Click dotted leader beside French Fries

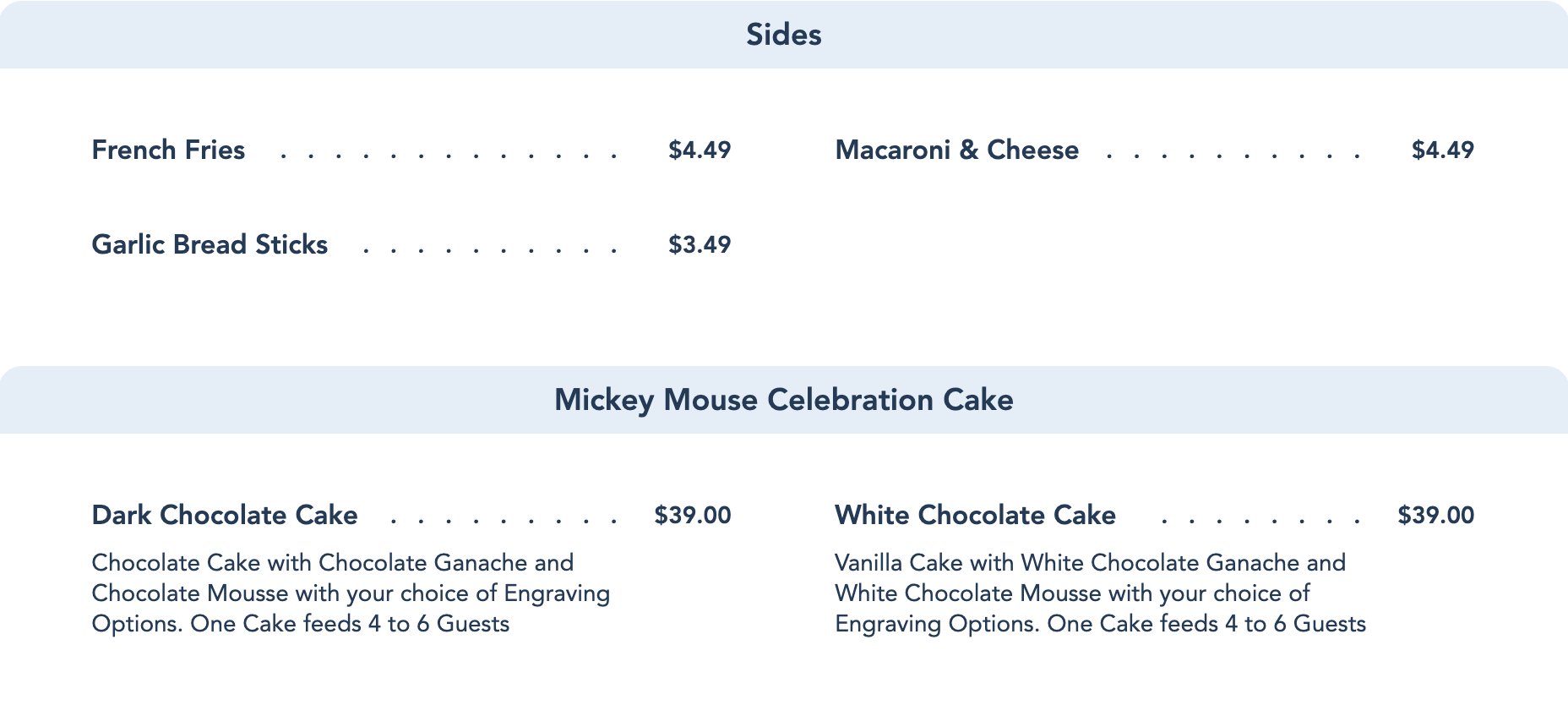pos(449,155)
